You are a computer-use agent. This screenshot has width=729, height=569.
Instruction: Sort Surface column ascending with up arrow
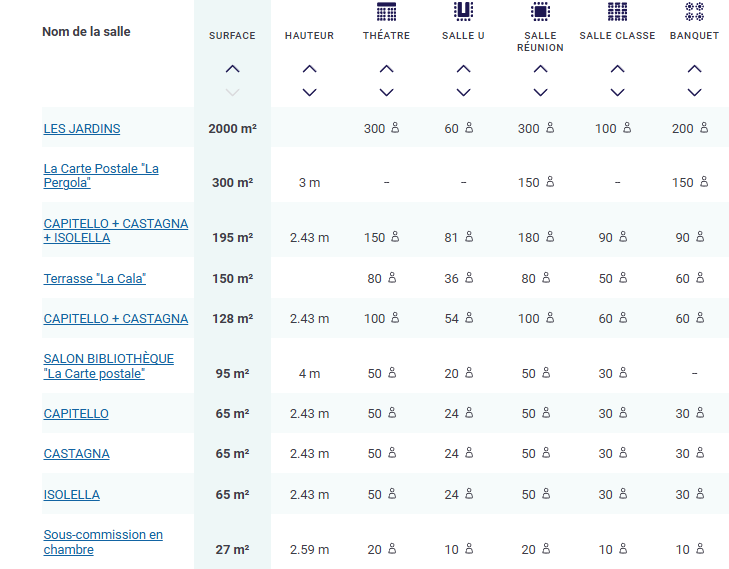click(232, 70)
